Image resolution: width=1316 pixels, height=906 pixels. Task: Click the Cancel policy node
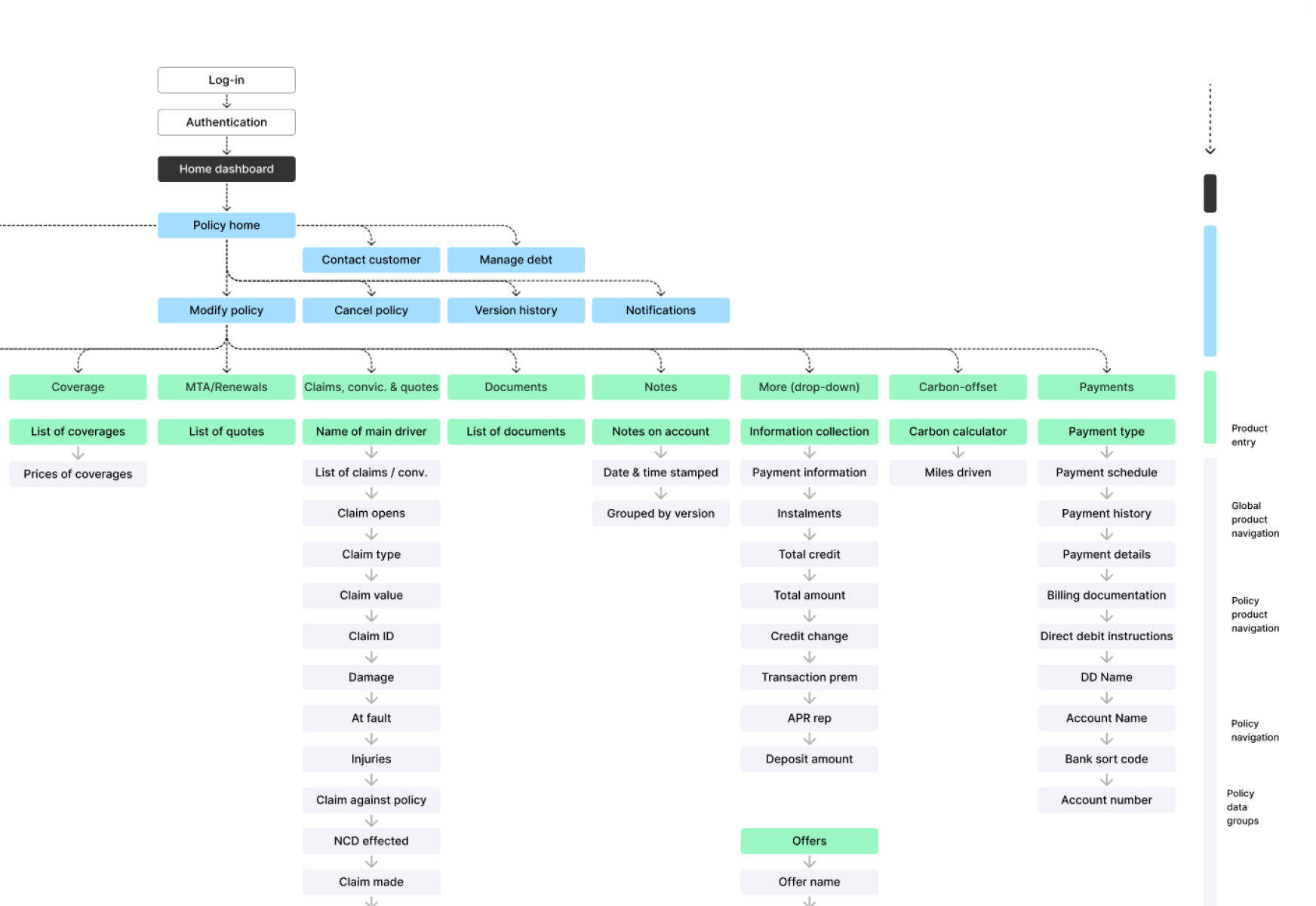371,310
